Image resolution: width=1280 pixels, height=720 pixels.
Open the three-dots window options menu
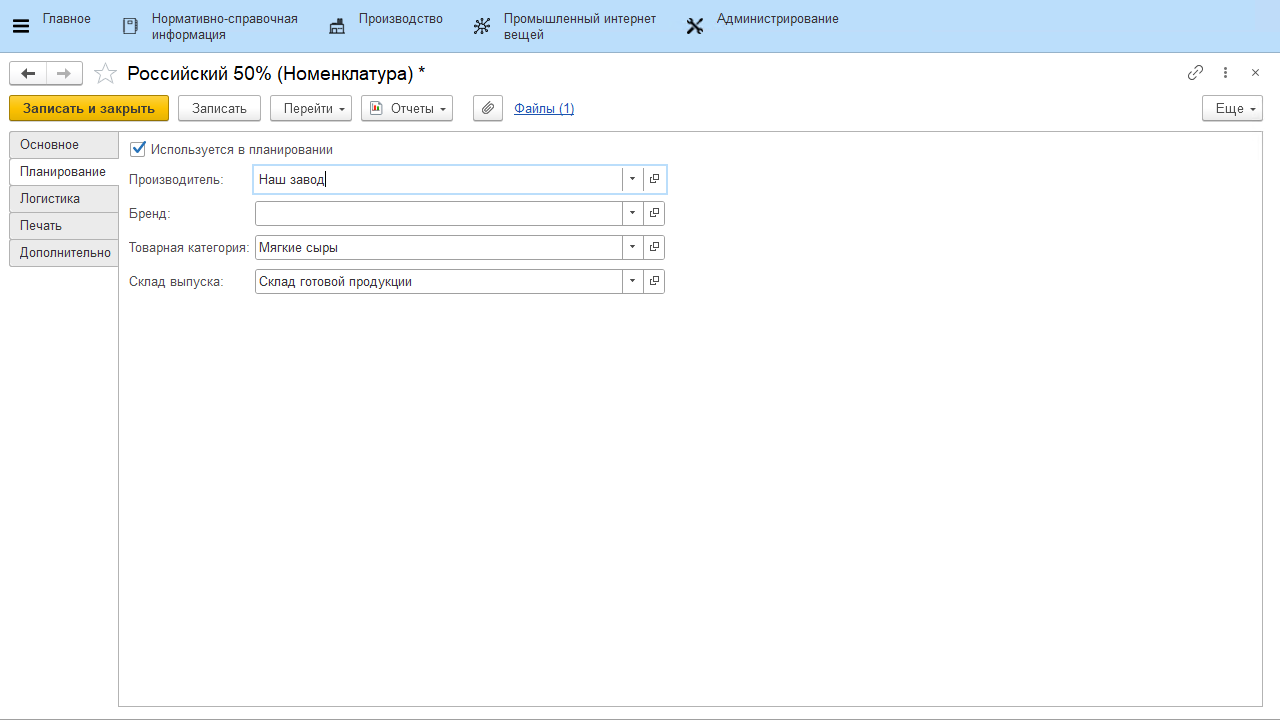click(1225, 73)
